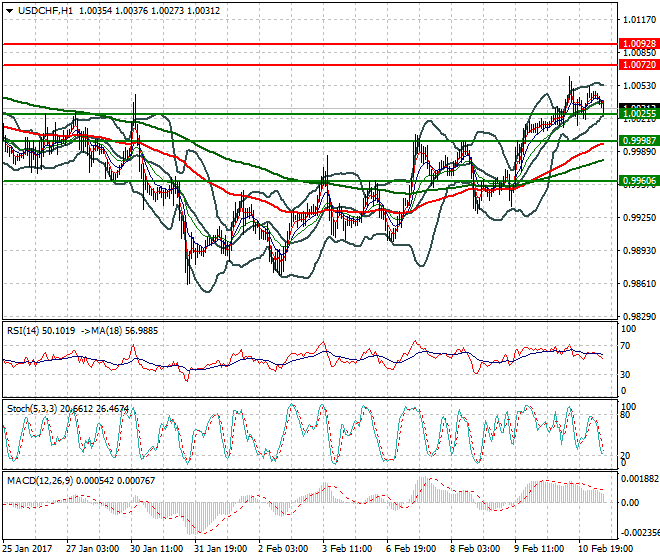Click the 0.99250 price axis value
Image resolution: width=660 pixels, height=560 pixels.
639,218
